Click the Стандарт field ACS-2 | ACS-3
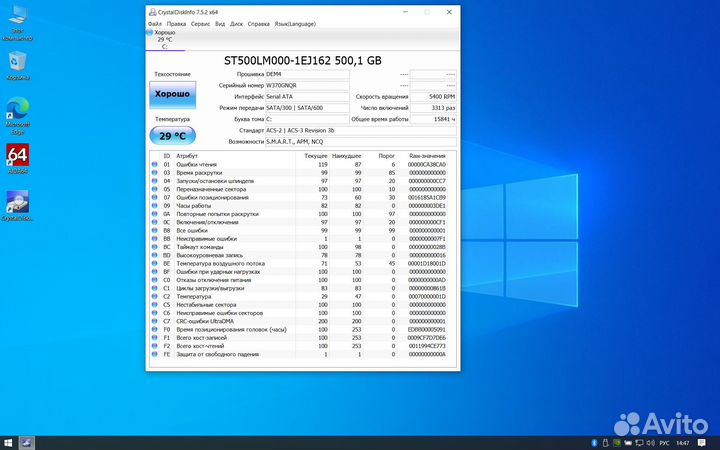Viewport: 720px width, 450px height. (361, 130)
